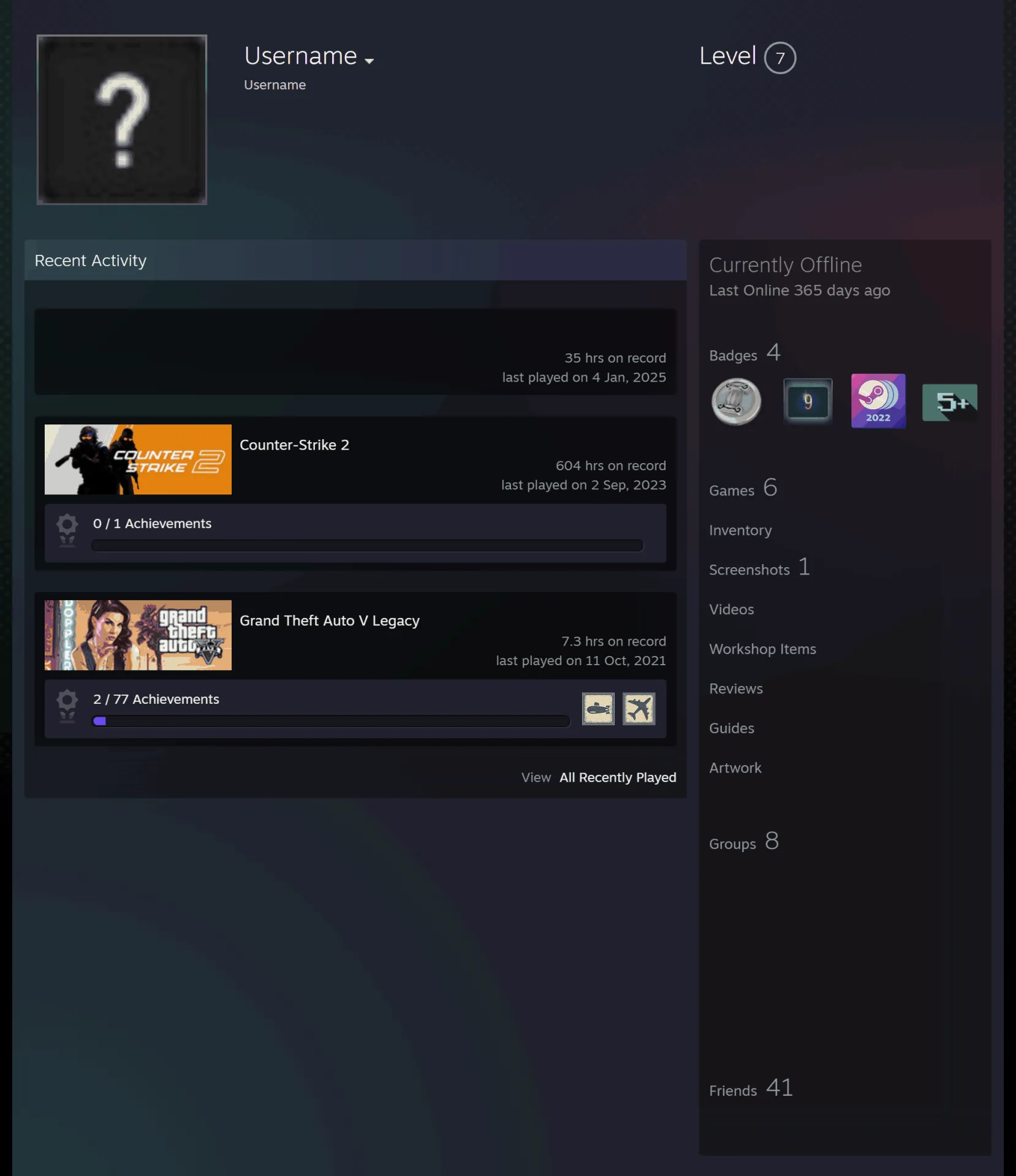Image resolution: width=1016 pixels, height=1176 pixels.
Task: Open the years of service 9 badge
Action: tap(807, 401)
